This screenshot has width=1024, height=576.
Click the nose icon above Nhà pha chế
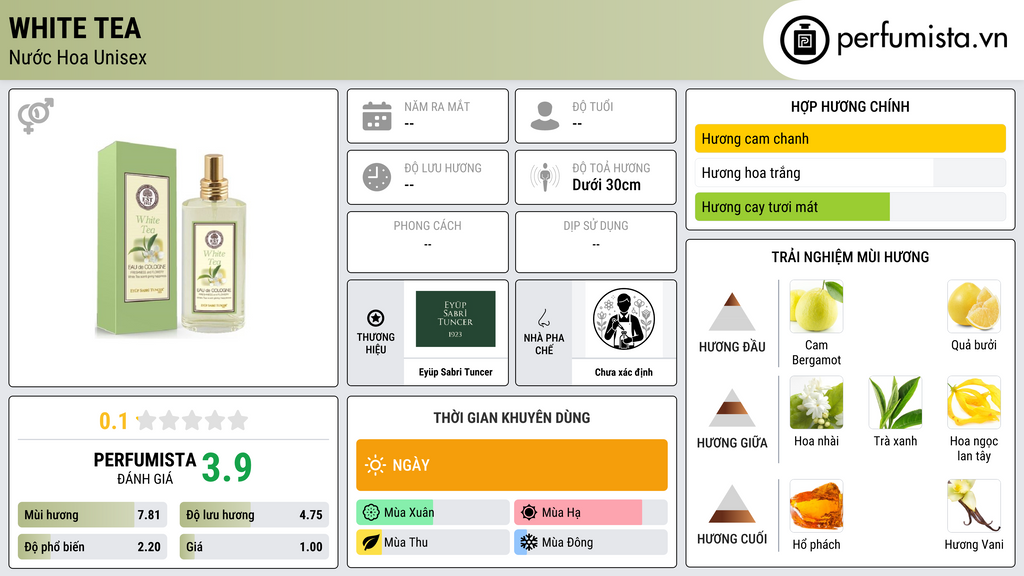(543, 318)
